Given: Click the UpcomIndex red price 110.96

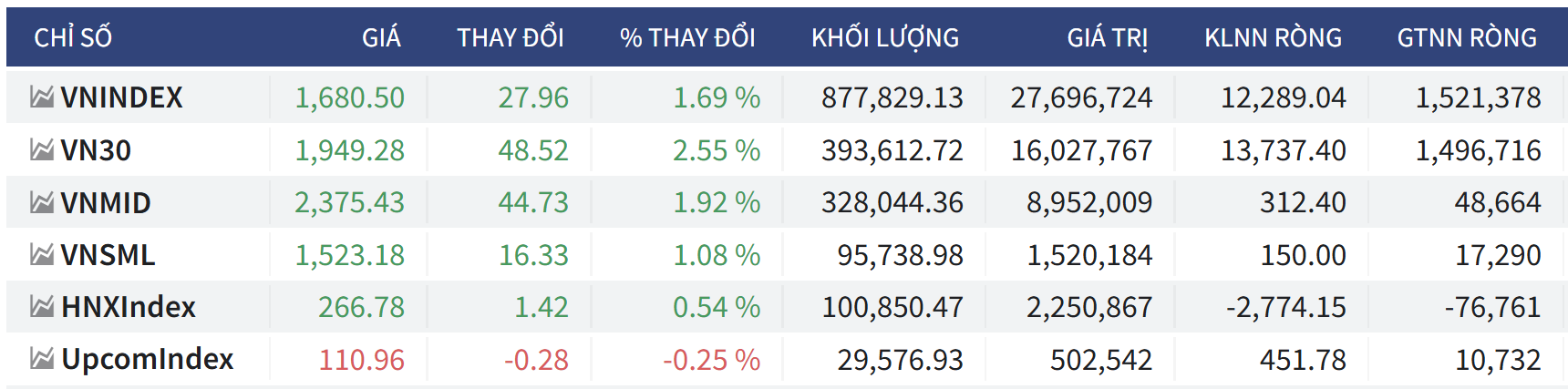Looking at the screenshot, I should coord(361,360).
